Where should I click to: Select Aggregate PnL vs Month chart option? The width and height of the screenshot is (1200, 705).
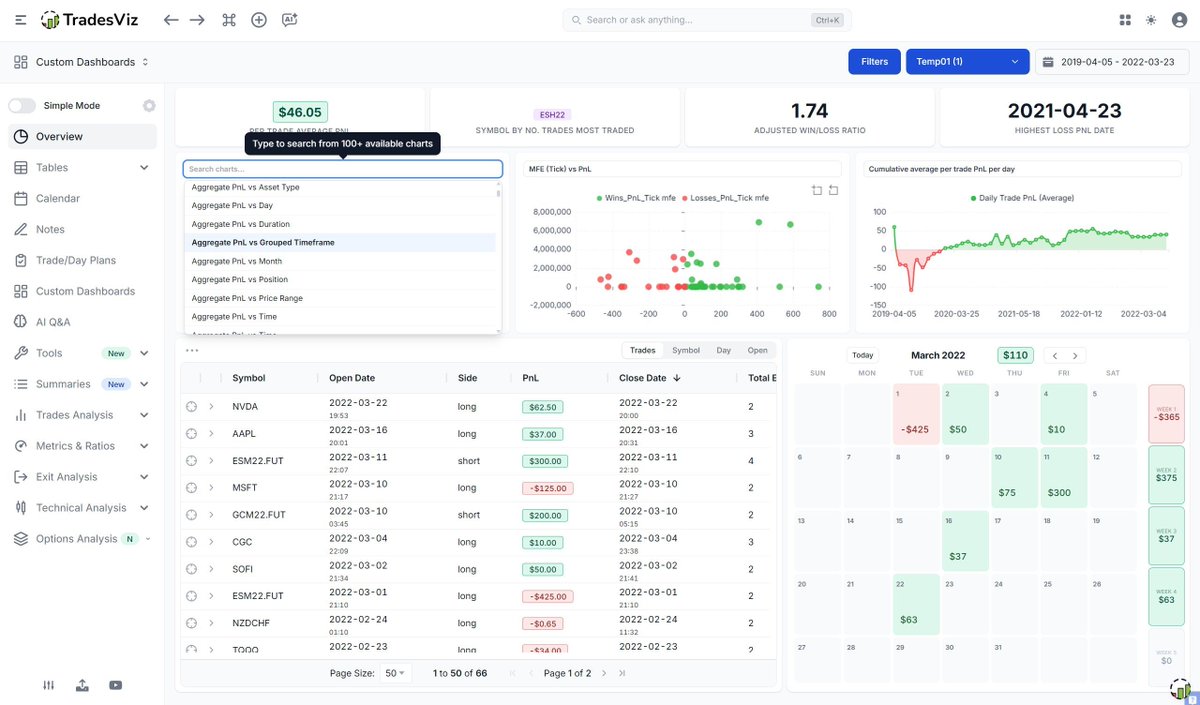pos(237,261)
